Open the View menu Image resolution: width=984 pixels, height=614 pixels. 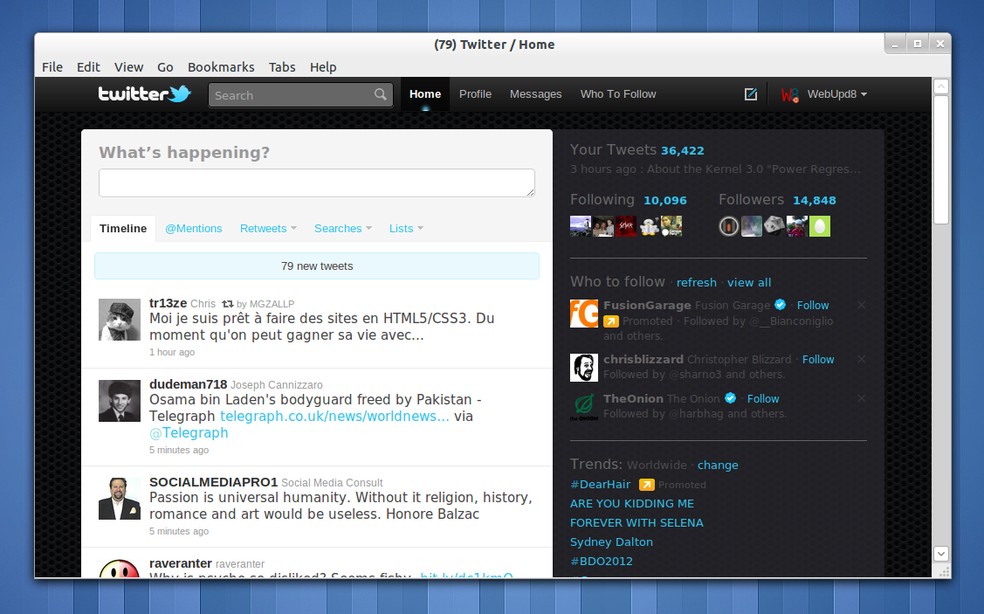(x=129, y=67)
